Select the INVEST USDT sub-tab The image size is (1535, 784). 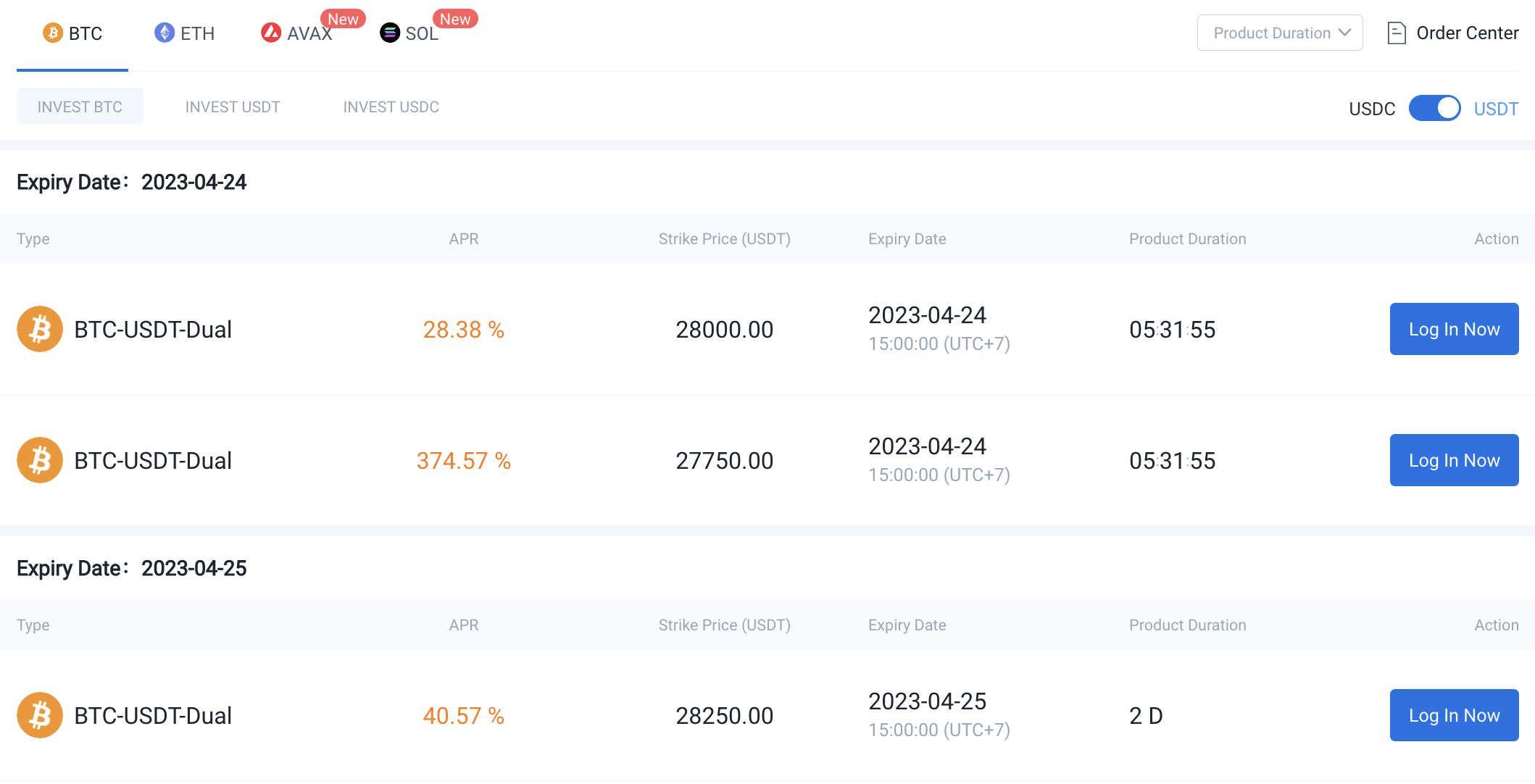point(233,107)
